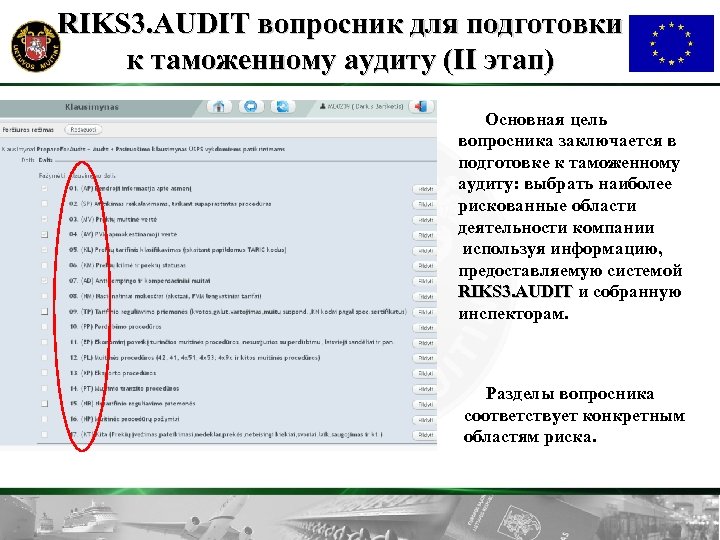Click the right-side button in row 01 (AP)
The height and width of the screenshot is (540, 720).
click(x=424, y=189)
